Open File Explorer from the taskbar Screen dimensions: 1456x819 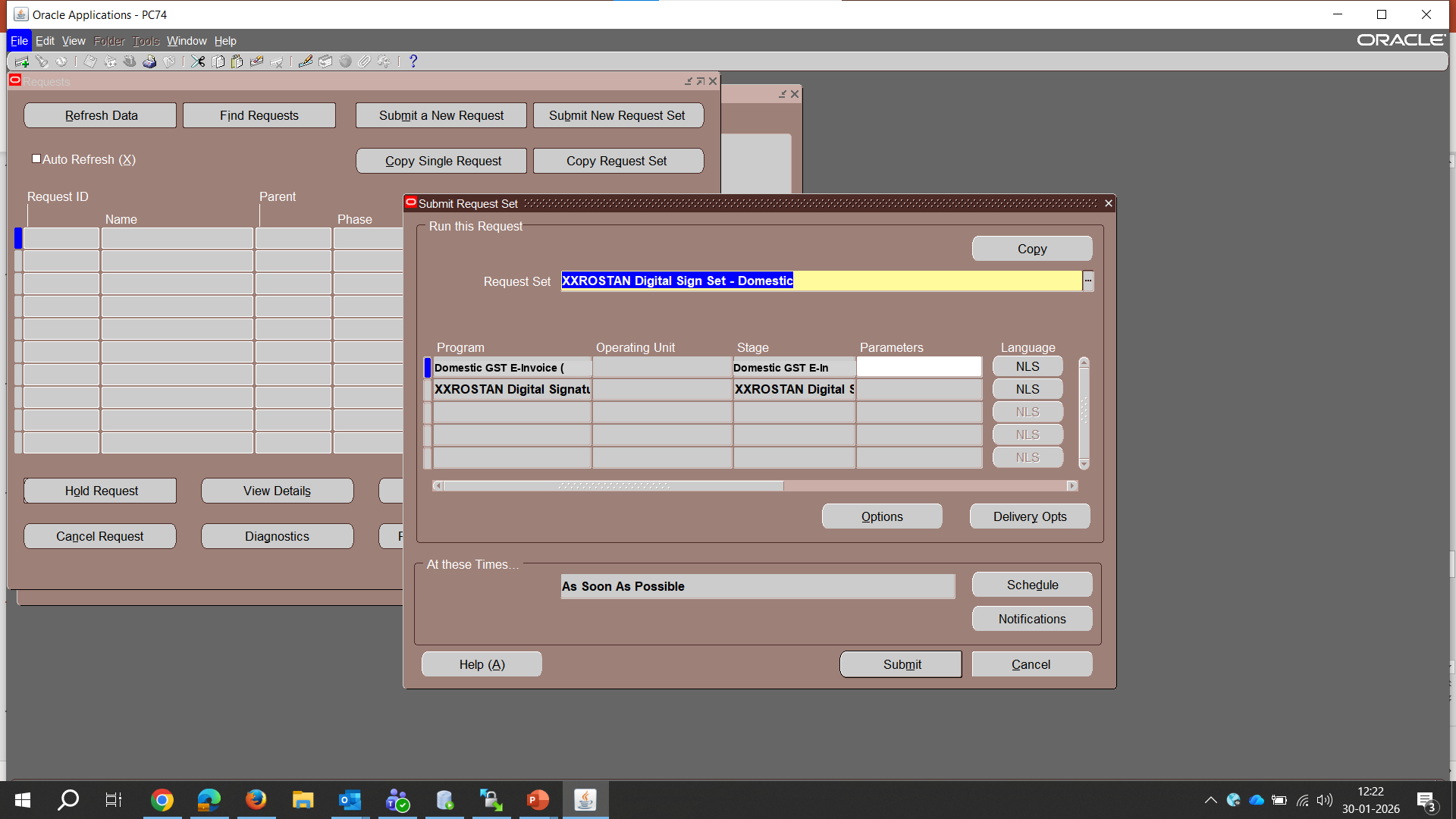(303, 800)
